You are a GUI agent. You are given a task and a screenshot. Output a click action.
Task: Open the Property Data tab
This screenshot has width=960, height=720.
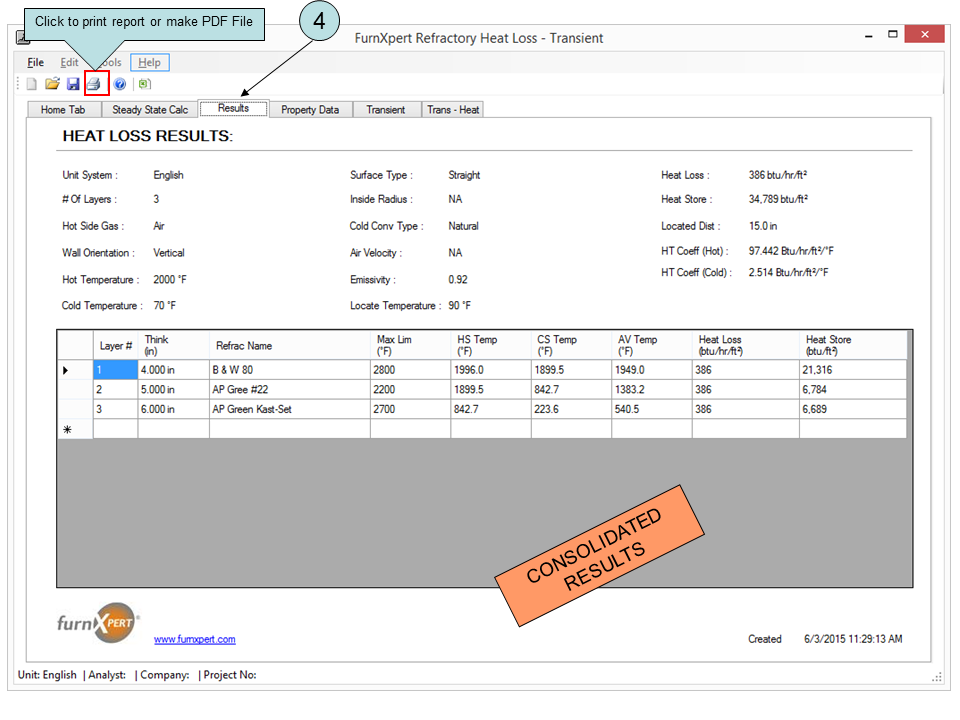[x=310, y=110]
